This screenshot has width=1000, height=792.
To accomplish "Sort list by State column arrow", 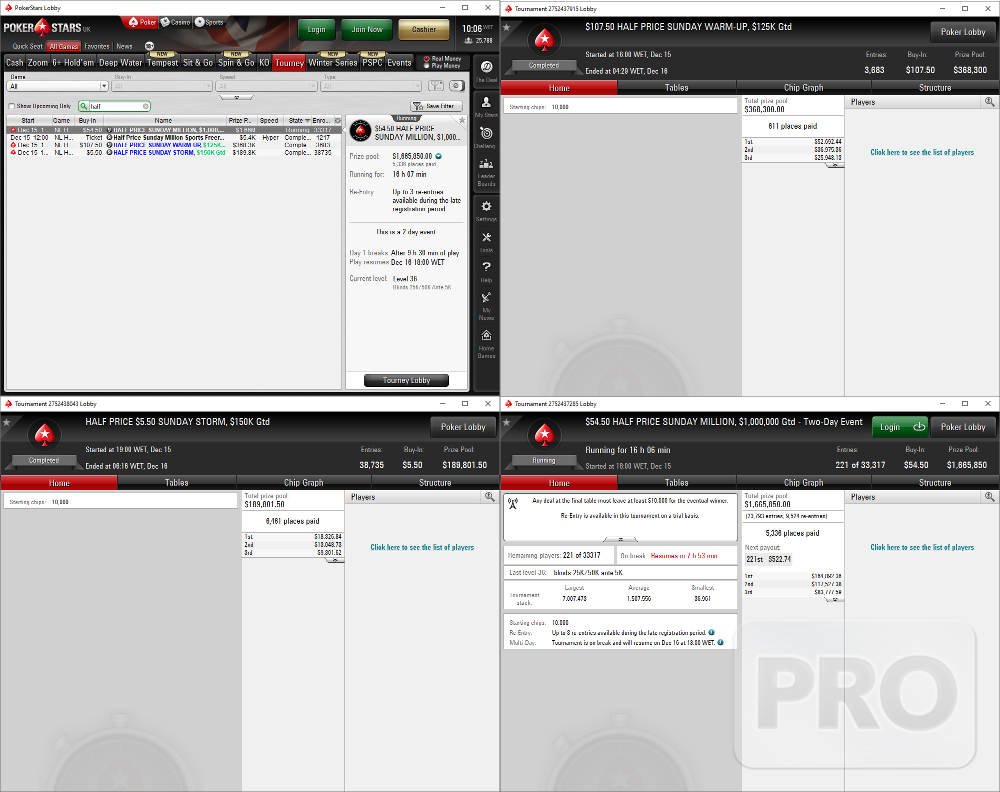I will pos(307,121).
